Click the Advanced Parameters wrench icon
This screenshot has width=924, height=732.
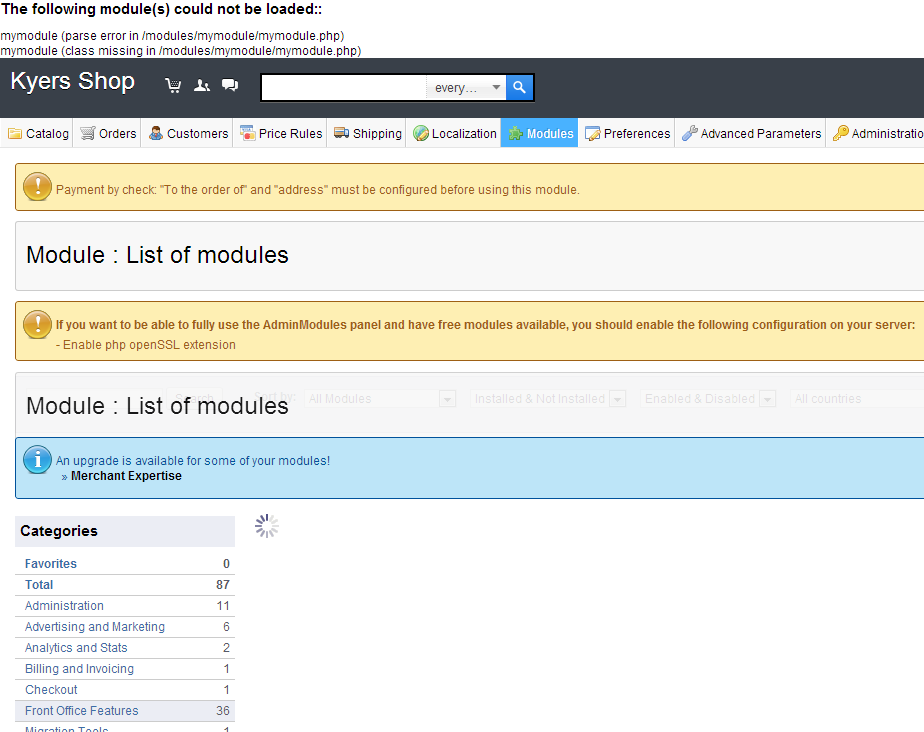tap(689, 133)
